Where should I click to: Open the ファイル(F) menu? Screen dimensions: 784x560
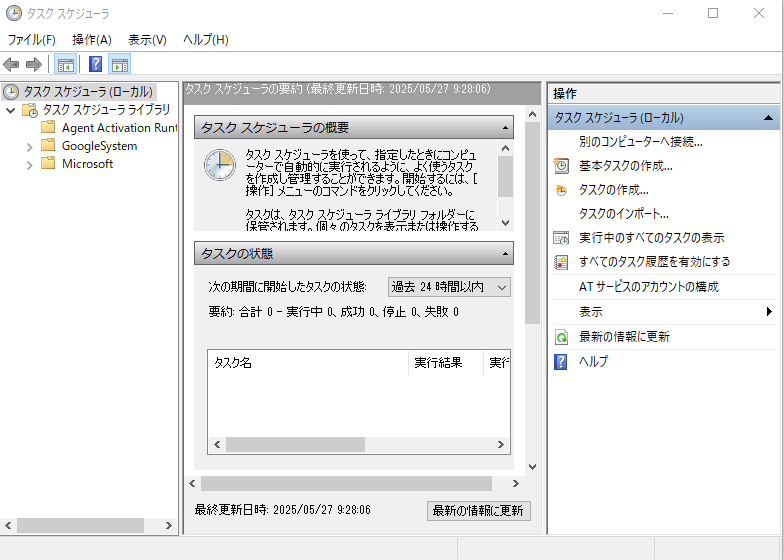(x=31, y=39)
